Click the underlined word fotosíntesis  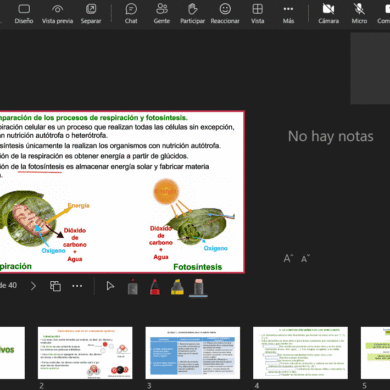[46, 166]
